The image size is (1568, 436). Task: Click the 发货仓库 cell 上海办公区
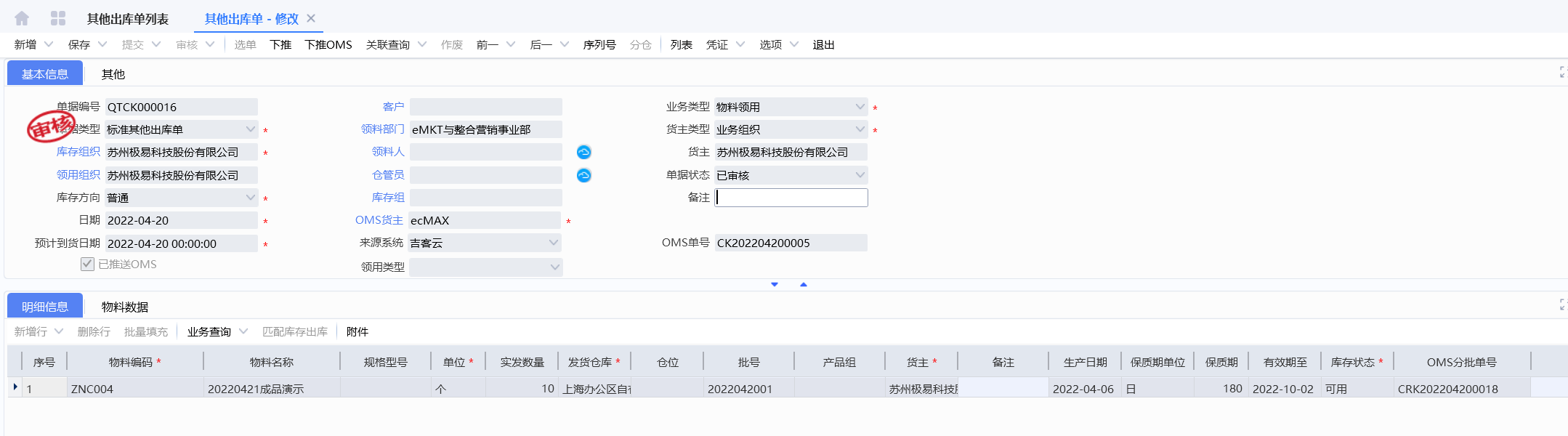pyautogui.click(x=594, y=389)
